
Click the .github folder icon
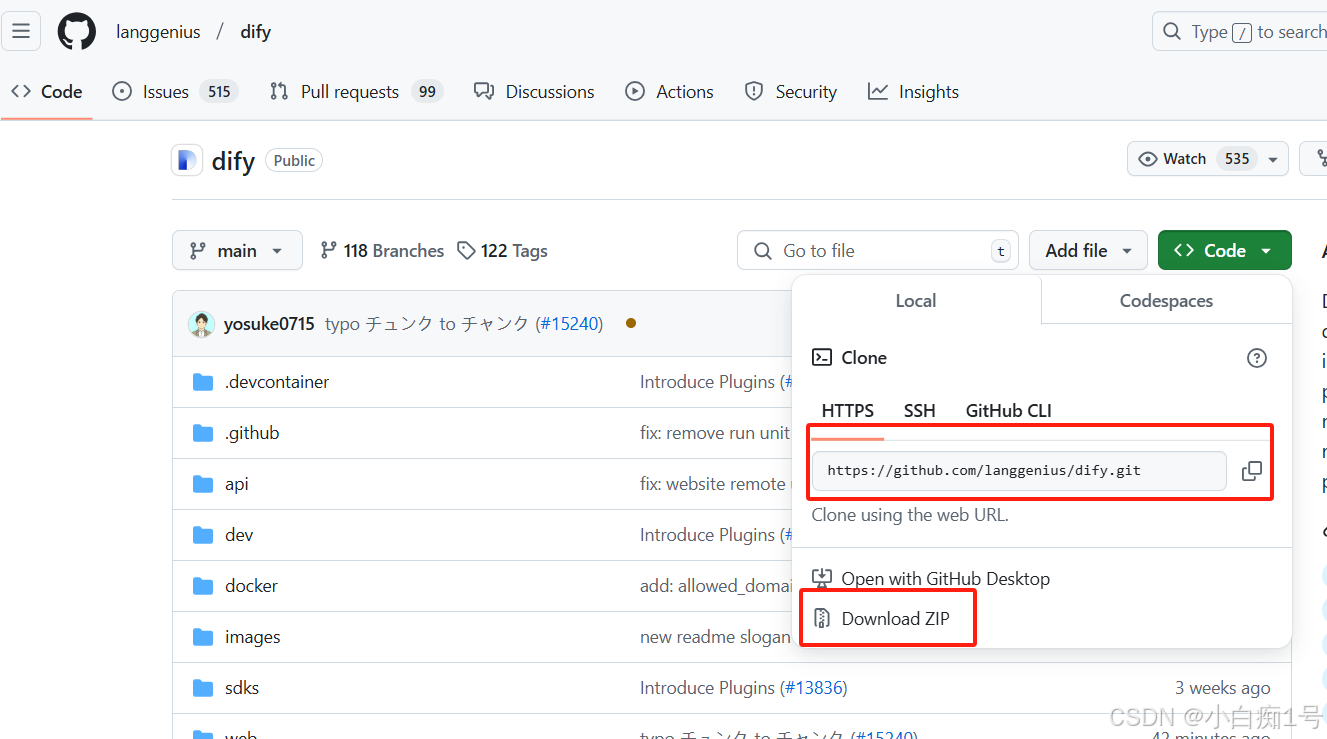pyautogui.click(x=203, y=433)
